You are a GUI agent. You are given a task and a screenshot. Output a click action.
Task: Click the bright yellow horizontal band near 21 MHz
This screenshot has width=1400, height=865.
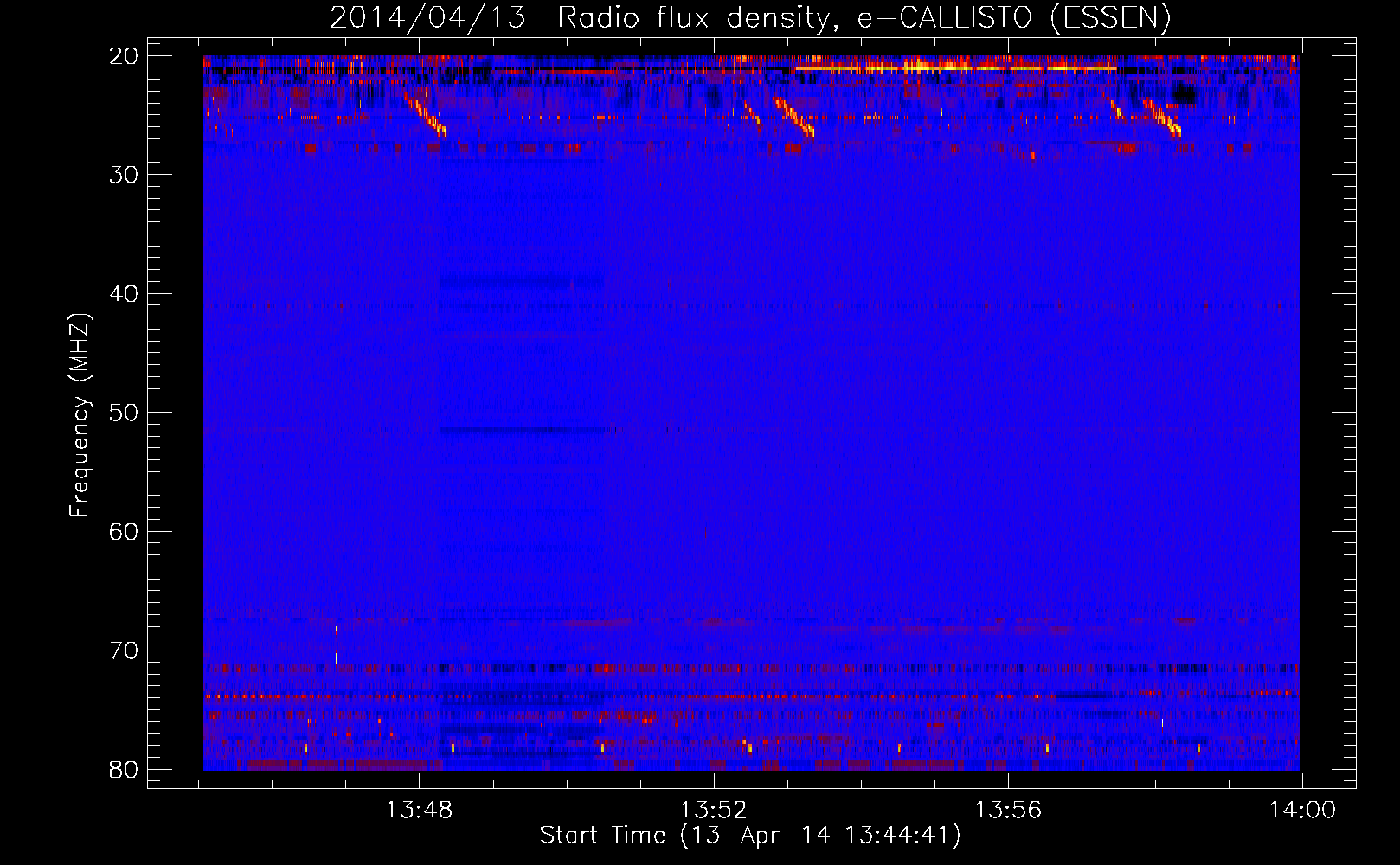[955, 67]
